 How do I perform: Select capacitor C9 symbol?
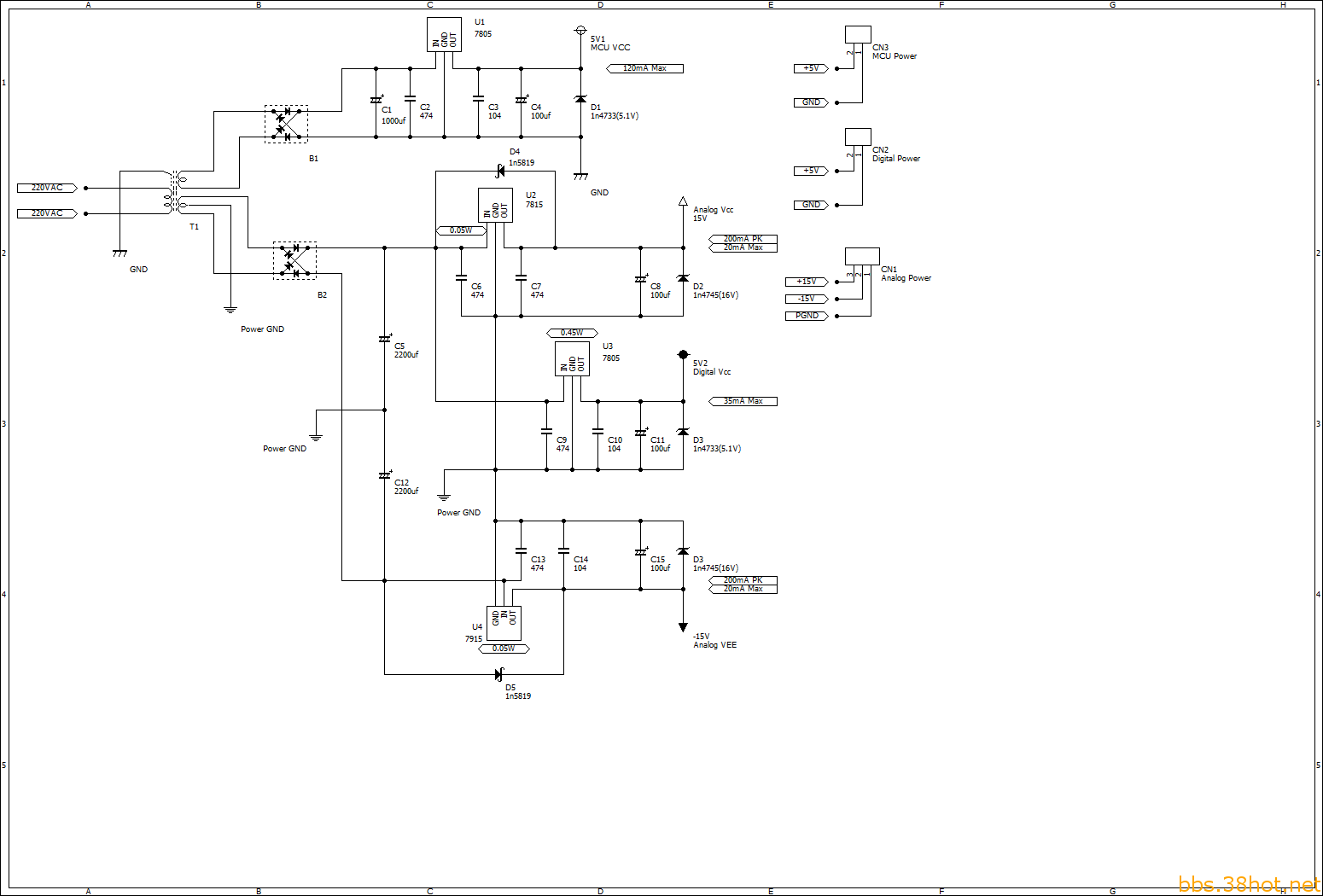[x=546, y=432]
